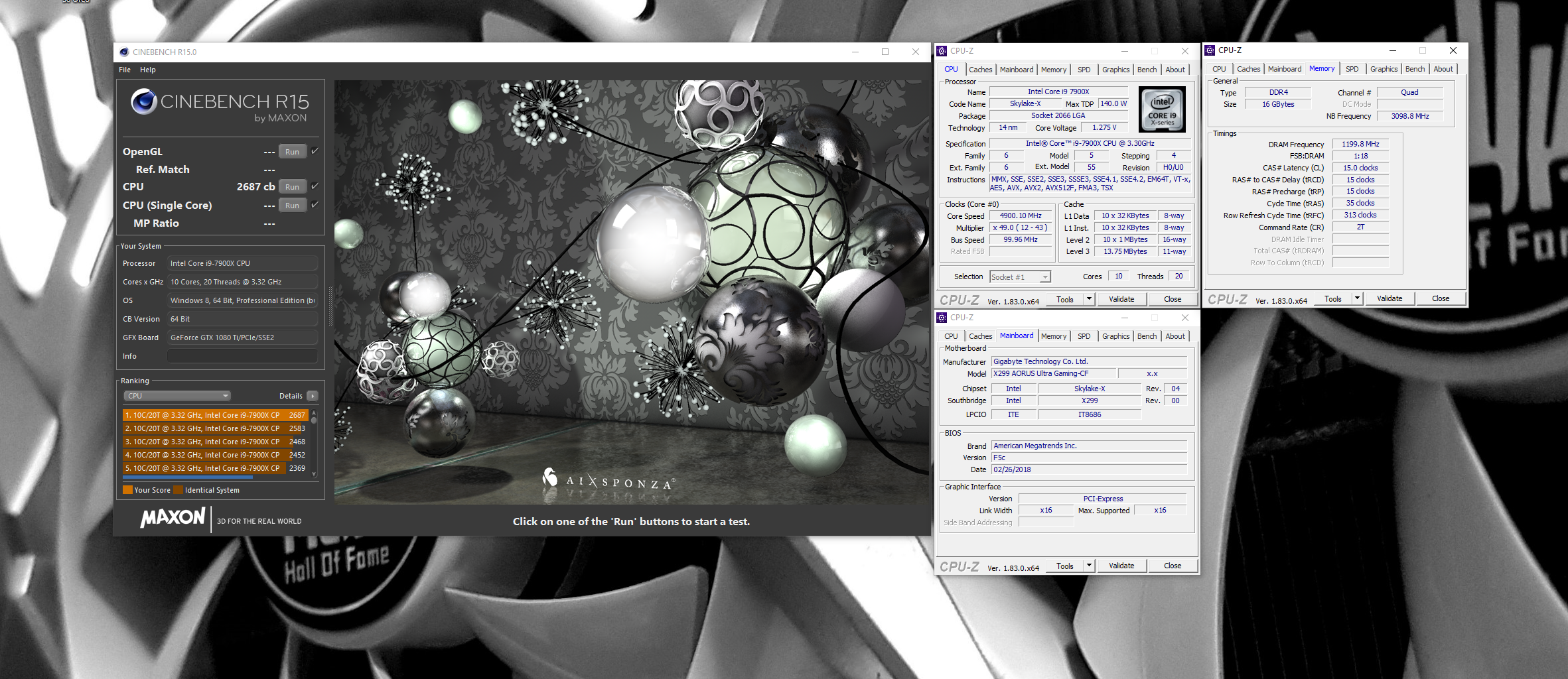Expand Tools arrow in CPU-Z CPU-tab window
The height and width of the screenshot is (679, 1568).
coord(1089,299)
